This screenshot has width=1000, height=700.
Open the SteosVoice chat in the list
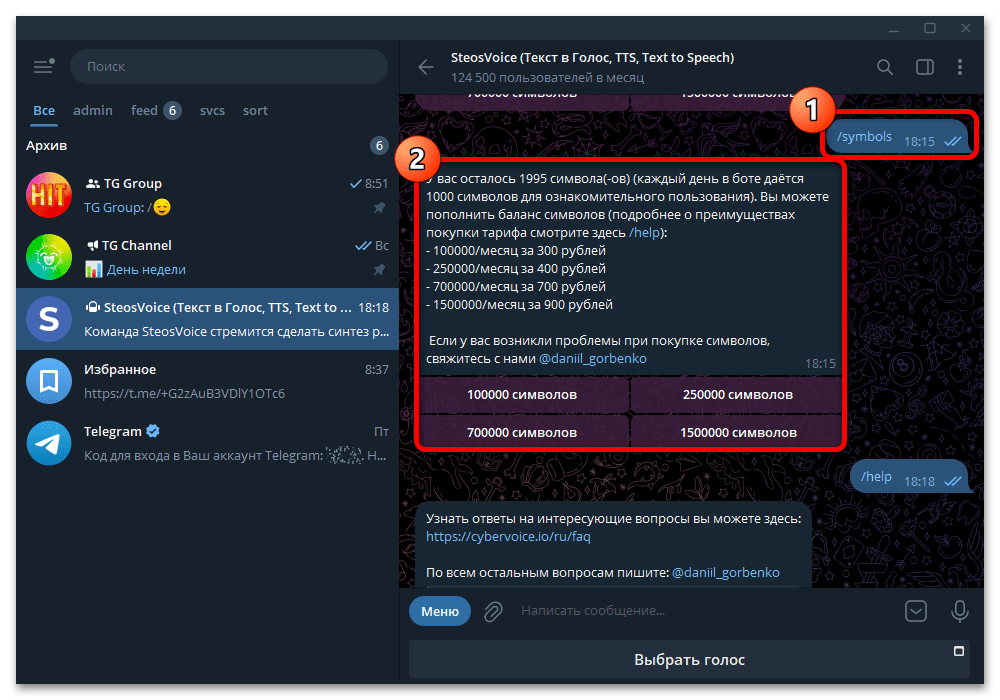click(x=208, y=319)
